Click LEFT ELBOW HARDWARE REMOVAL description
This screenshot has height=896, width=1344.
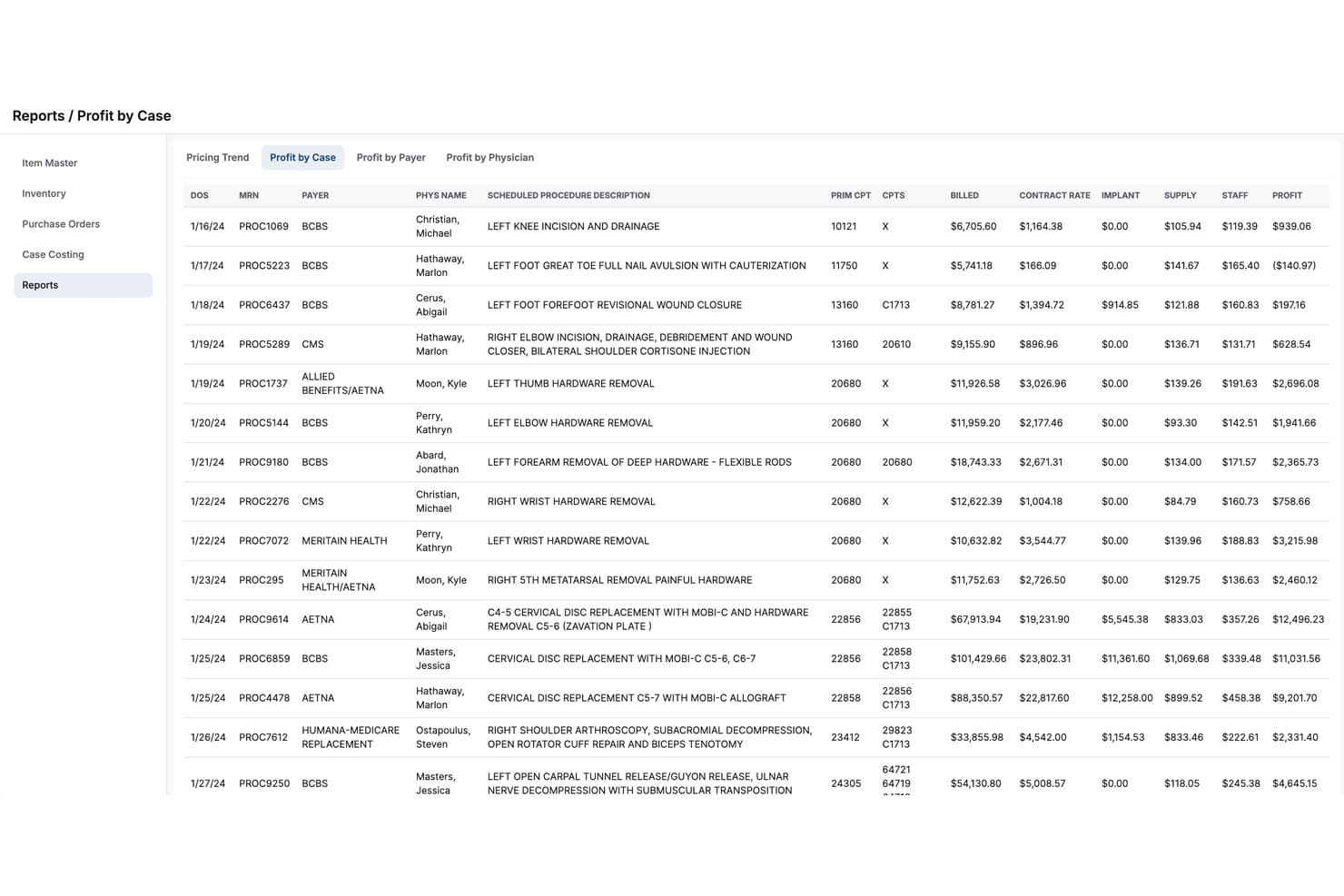pyautogui.click(x=570, y=423)
